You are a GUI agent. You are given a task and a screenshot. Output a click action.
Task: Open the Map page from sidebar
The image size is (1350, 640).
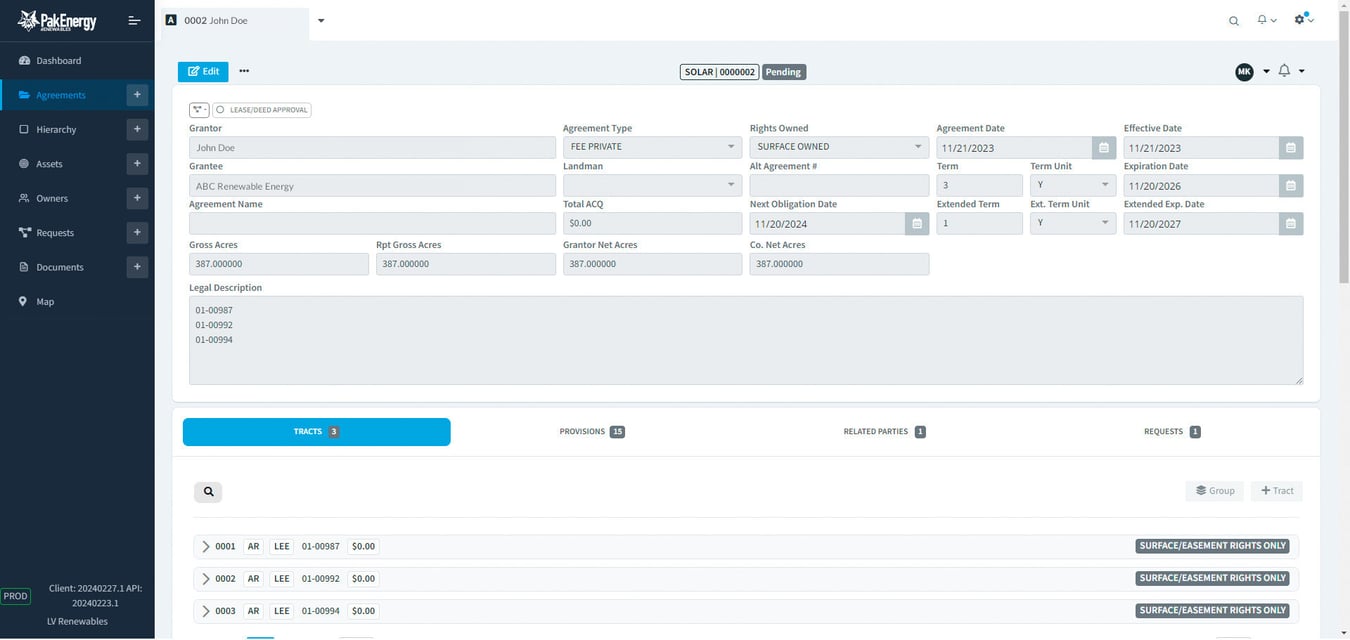point(45,302)
